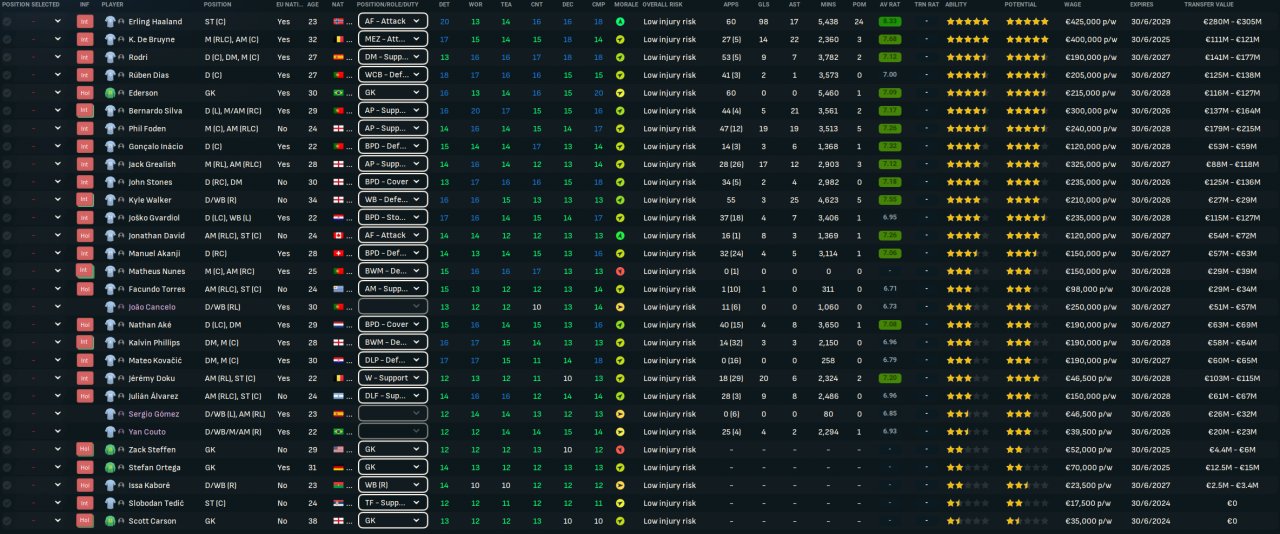Open Issa Kaboré's WB (R) role dropdown
Image resolution: width=1280 pixels, height=534 pixels.
[392, 485]
